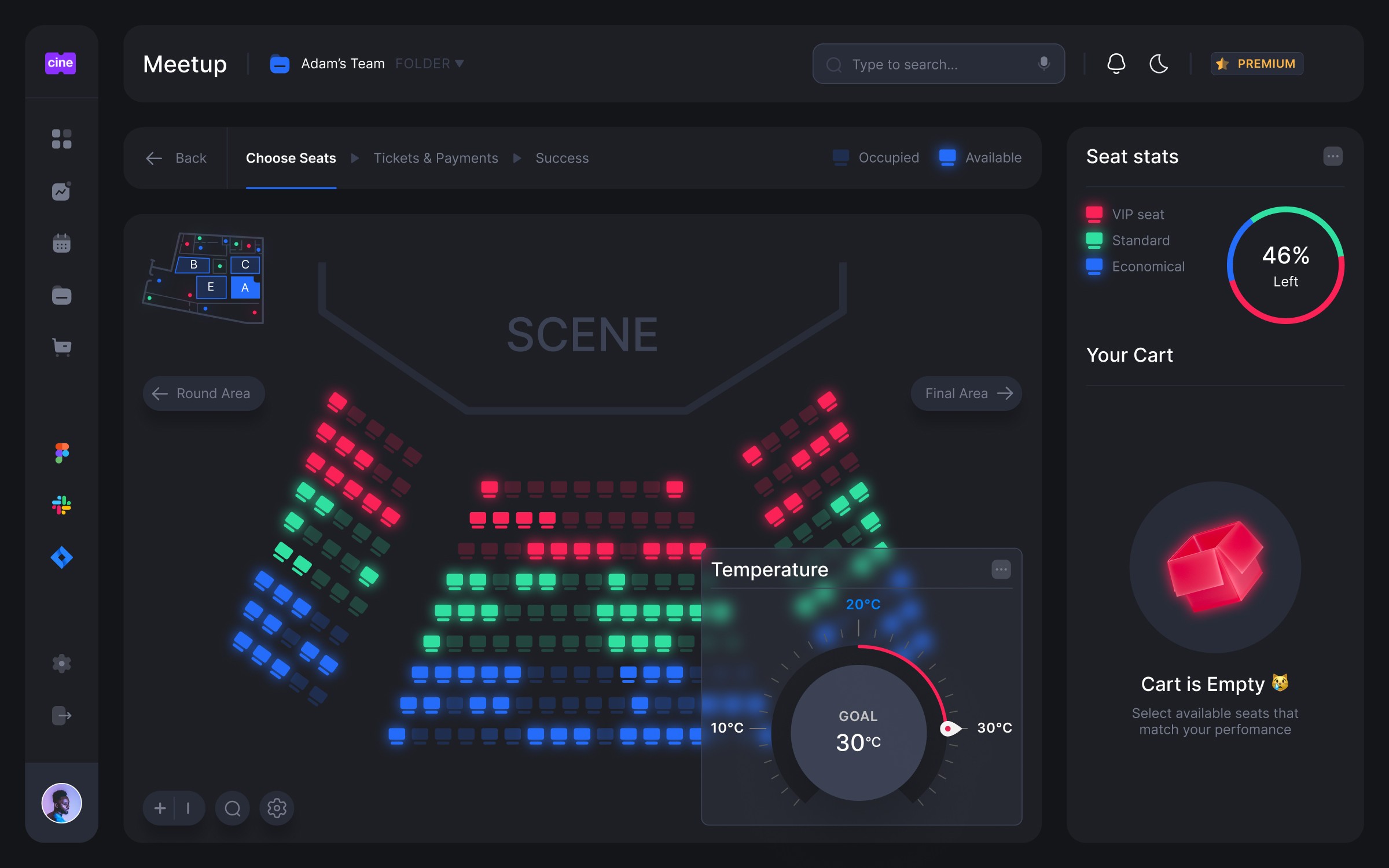
Task: Open the calendar icon in sidebar
Action: click(61, 244)
